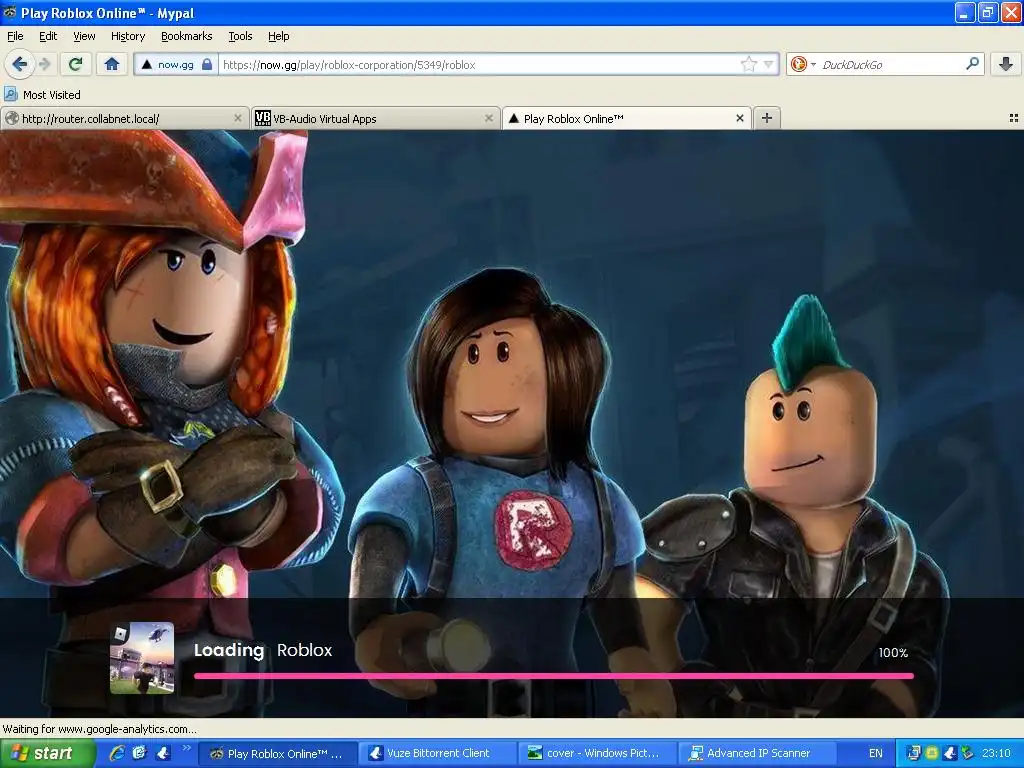Minimize the Mypal browser window
The image size is (1024, 768).
[x=965, y=12]
